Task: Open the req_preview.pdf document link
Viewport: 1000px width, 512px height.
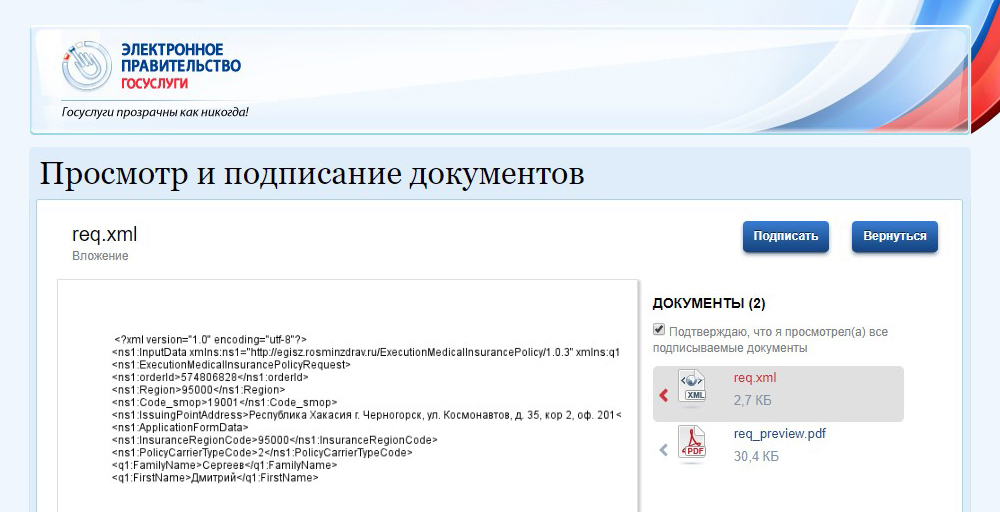Action: [x=779, y=434]
